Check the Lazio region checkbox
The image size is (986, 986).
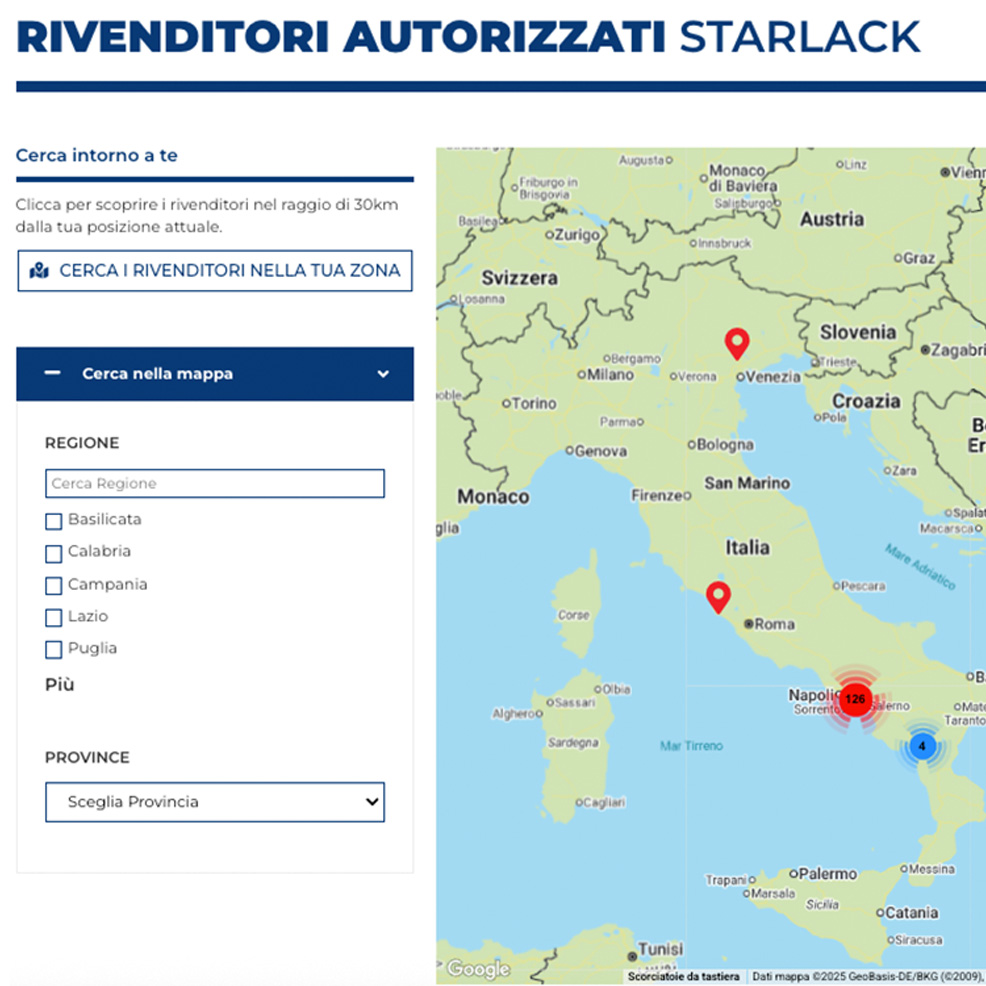click(x=53, y=618)
